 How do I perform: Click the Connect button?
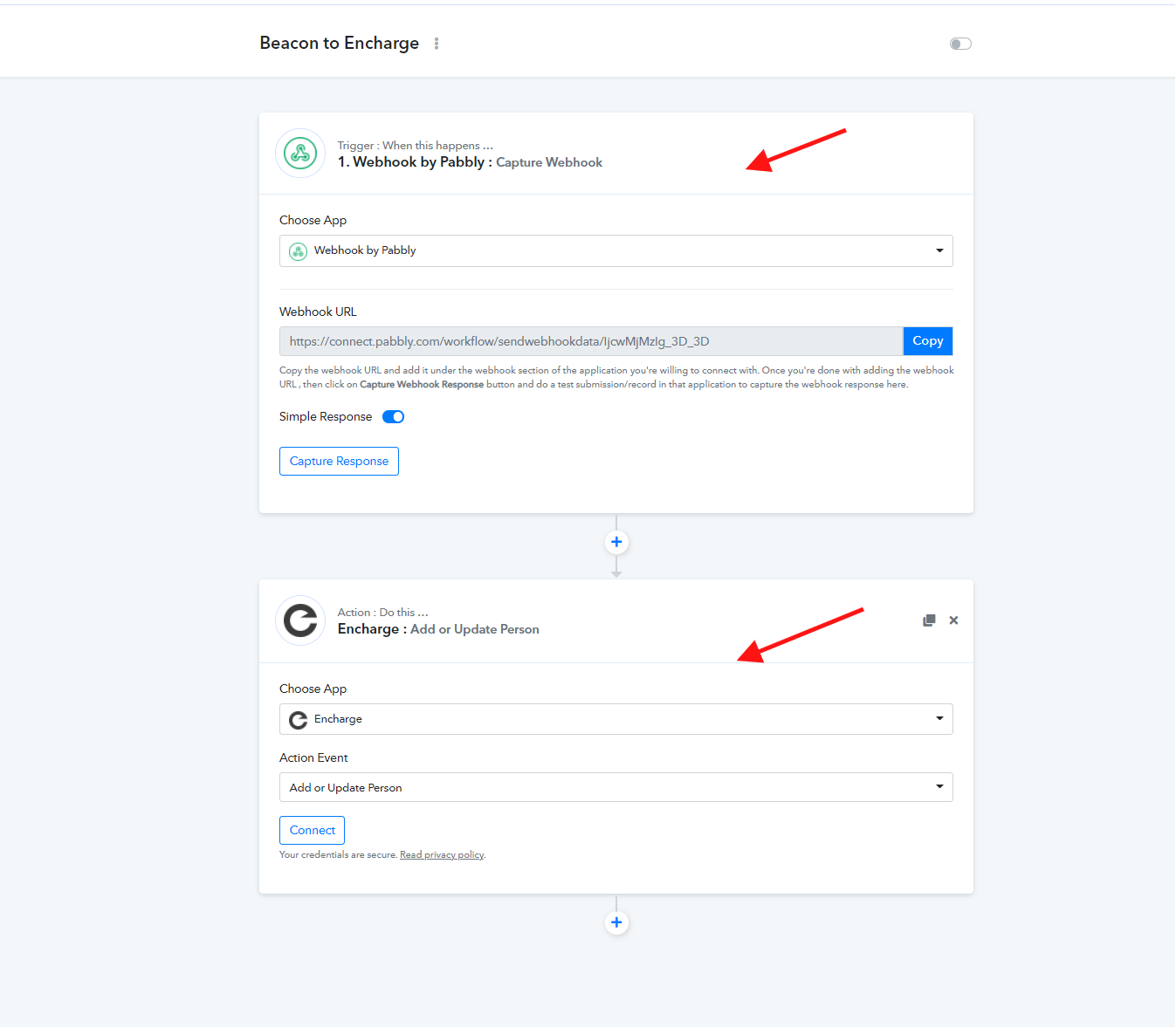(x=313, y=831)
